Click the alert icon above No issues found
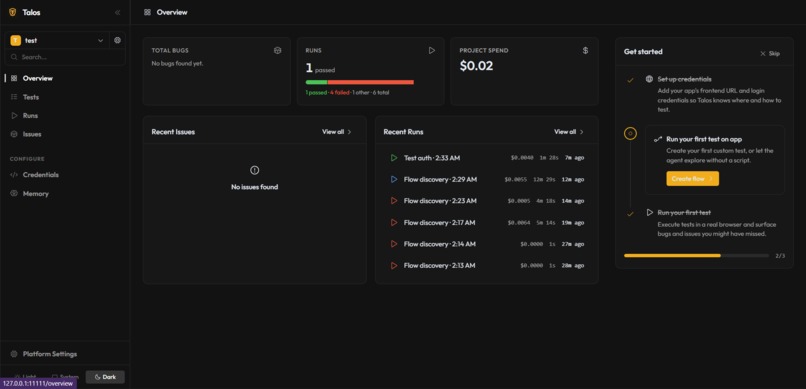Screen dimensions: 806x389 tap(254, 170)
